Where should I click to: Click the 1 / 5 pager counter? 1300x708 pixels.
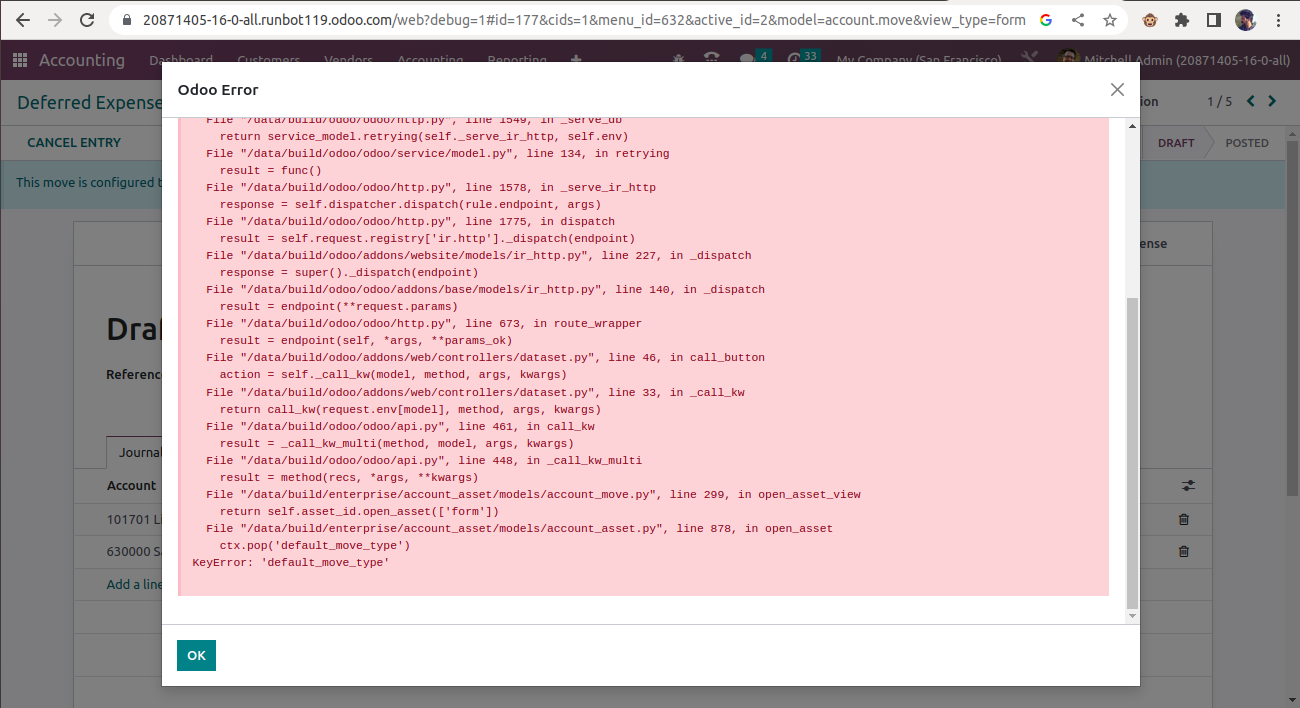tap(1220, 102)
